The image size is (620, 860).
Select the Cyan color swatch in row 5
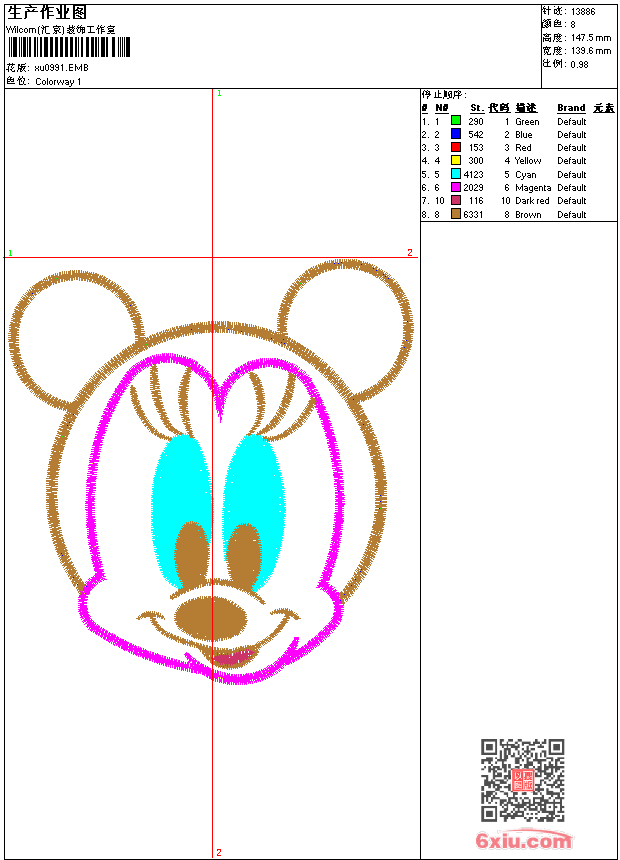[455, 174]
